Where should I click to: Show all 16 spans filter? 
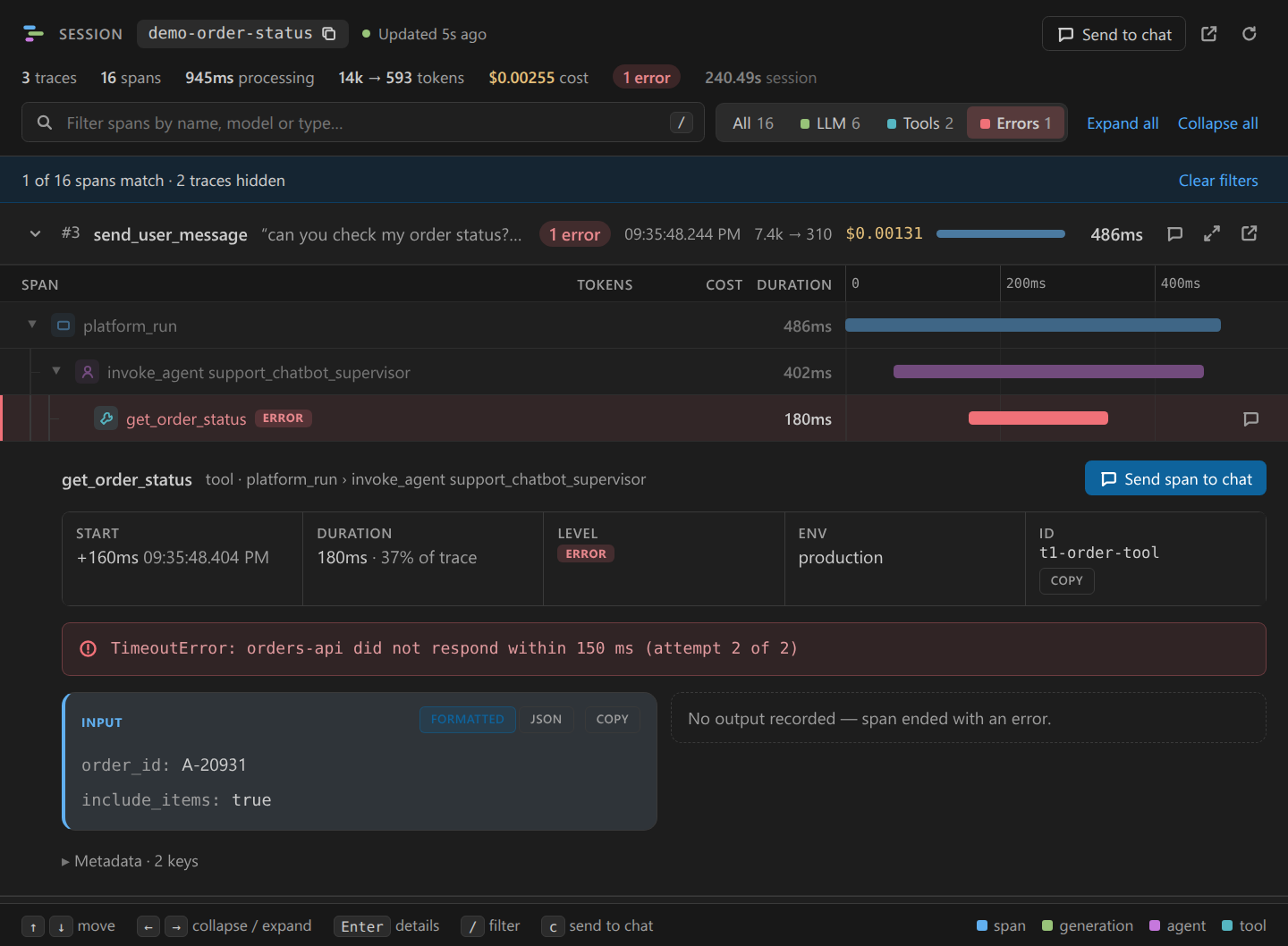coord(753,123)
